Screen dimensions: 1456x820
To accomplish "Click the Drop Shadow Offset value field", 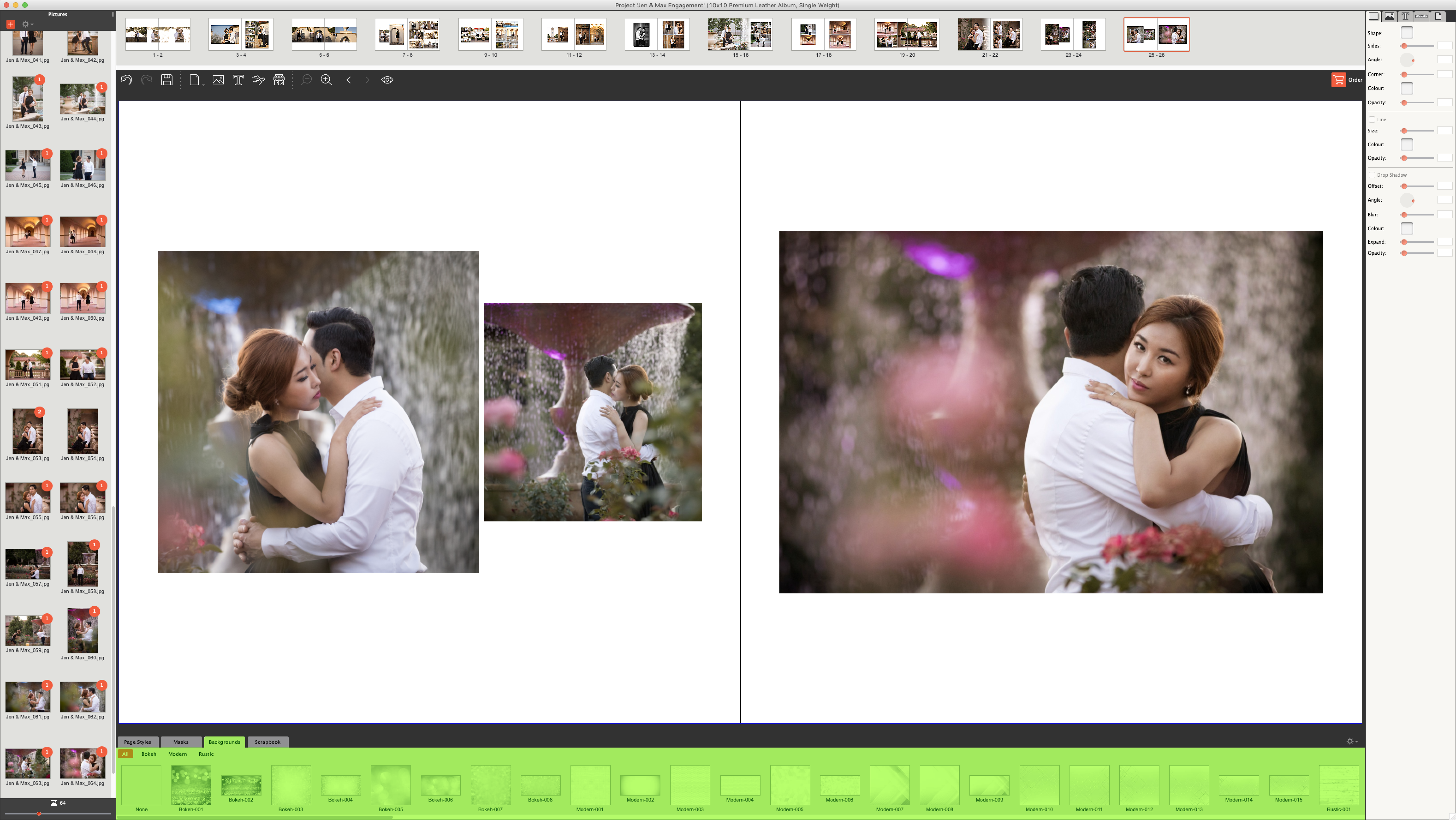I will click(x=1445, y=186).
